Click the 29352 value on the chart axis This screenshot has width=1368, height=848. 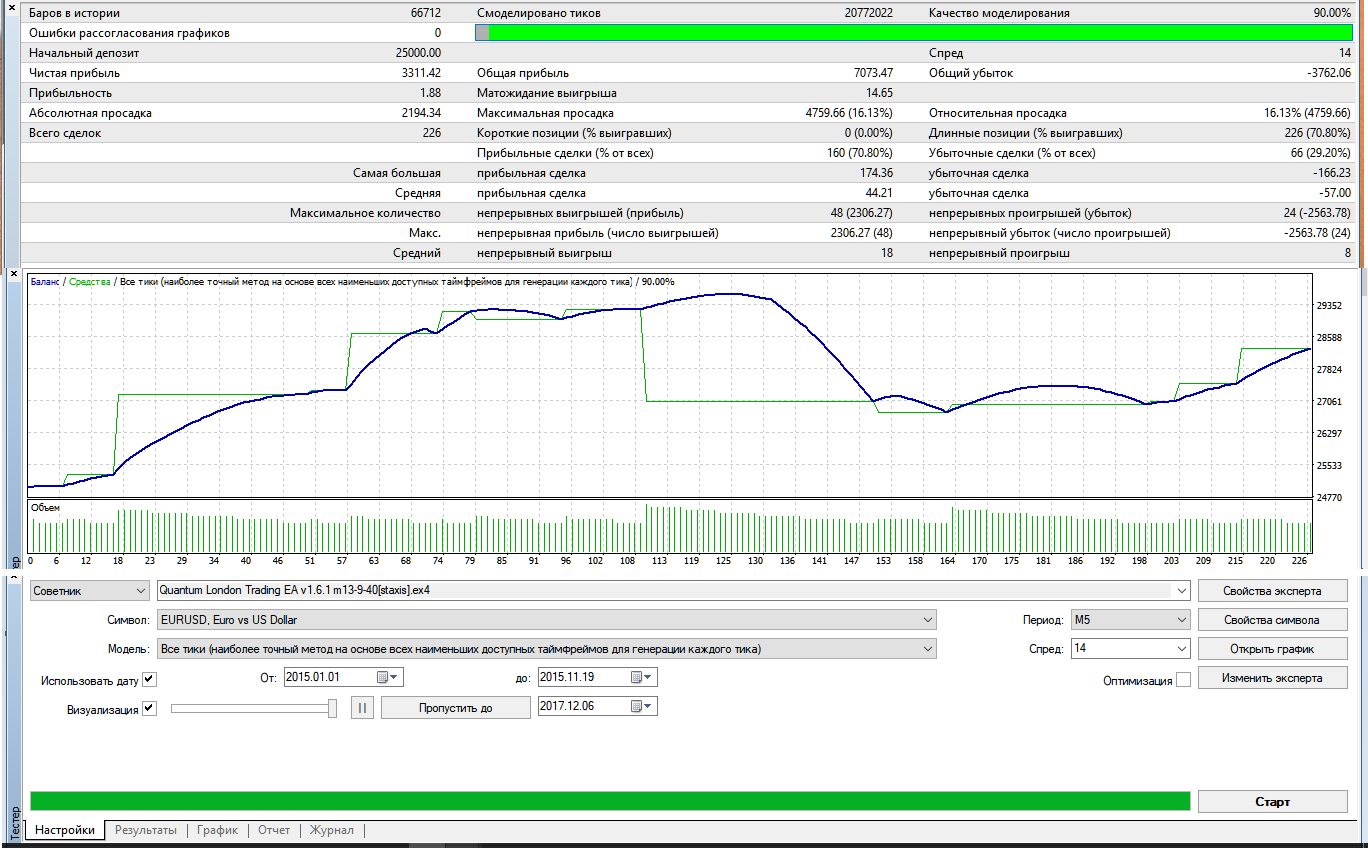pos(1331,306)
